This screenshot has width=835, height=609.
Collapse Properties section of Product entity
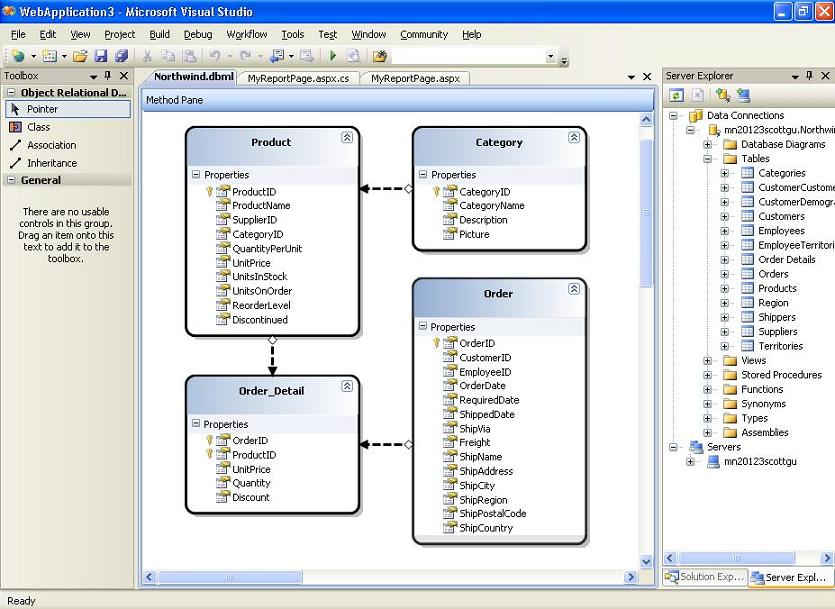click(x=196, y=175)
